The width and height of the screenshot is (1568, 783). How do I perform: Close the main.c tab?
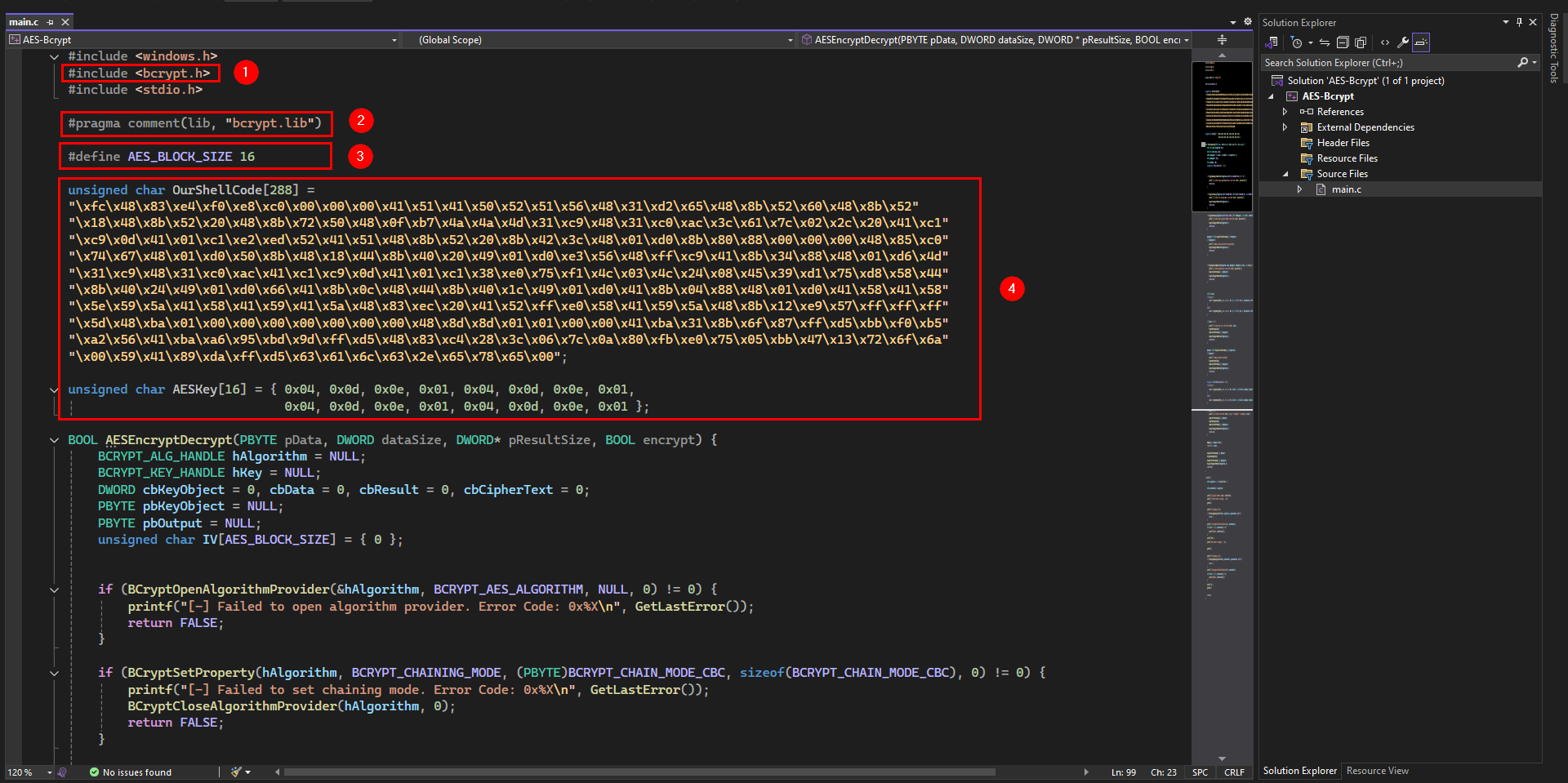[x=65, y=22]
